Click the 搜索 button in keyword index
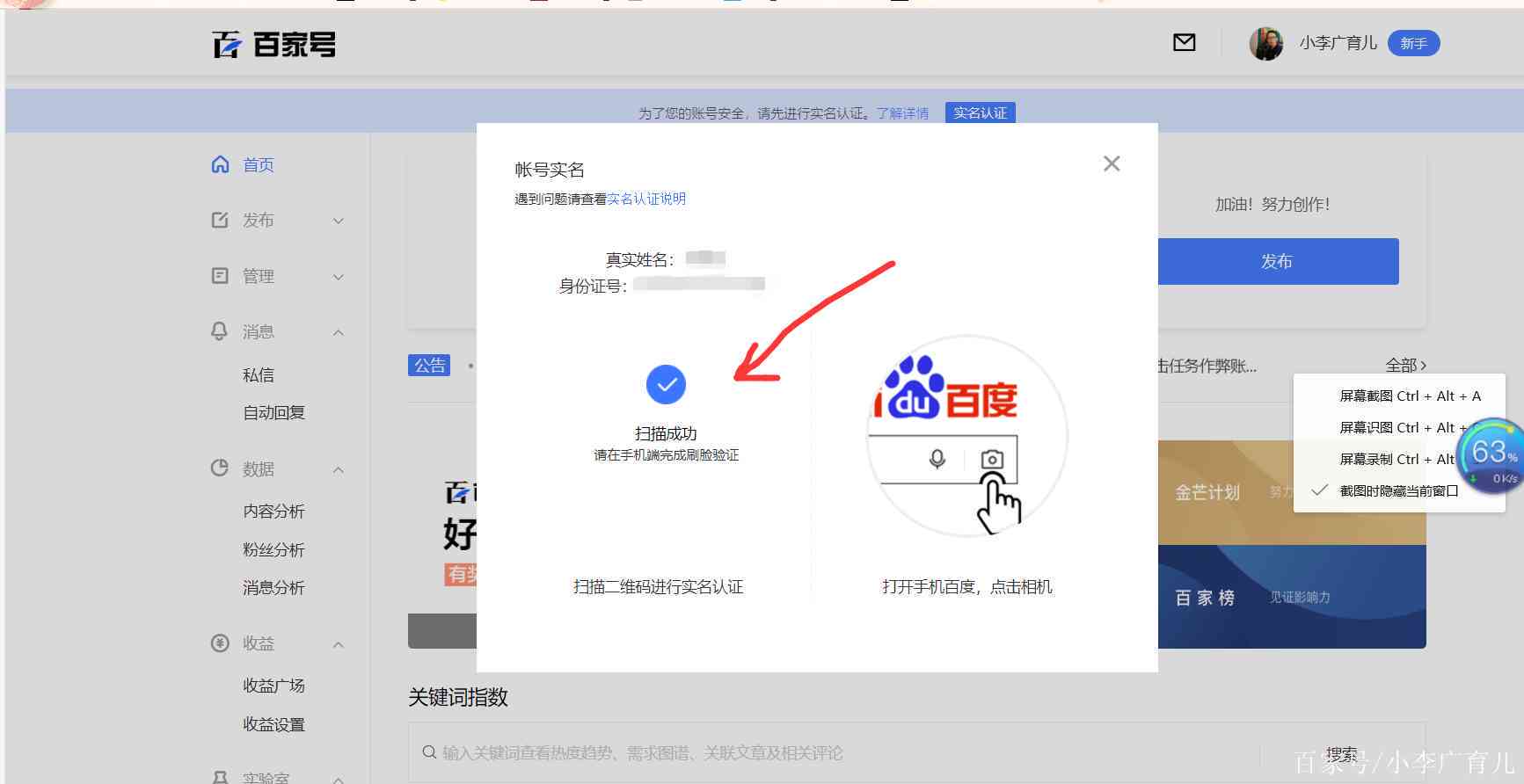 tap(1342, 754)
